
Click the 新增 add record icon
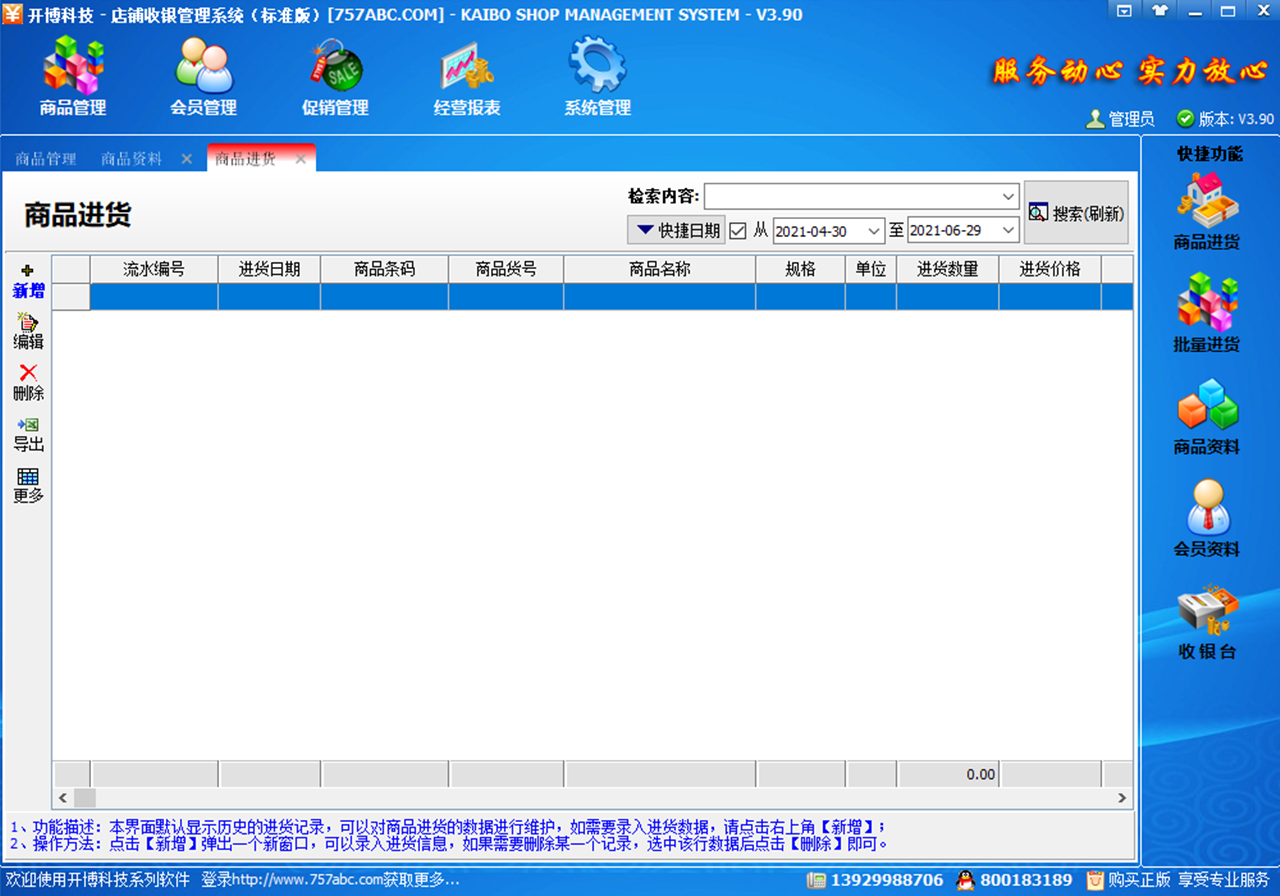tap(27, 277)
